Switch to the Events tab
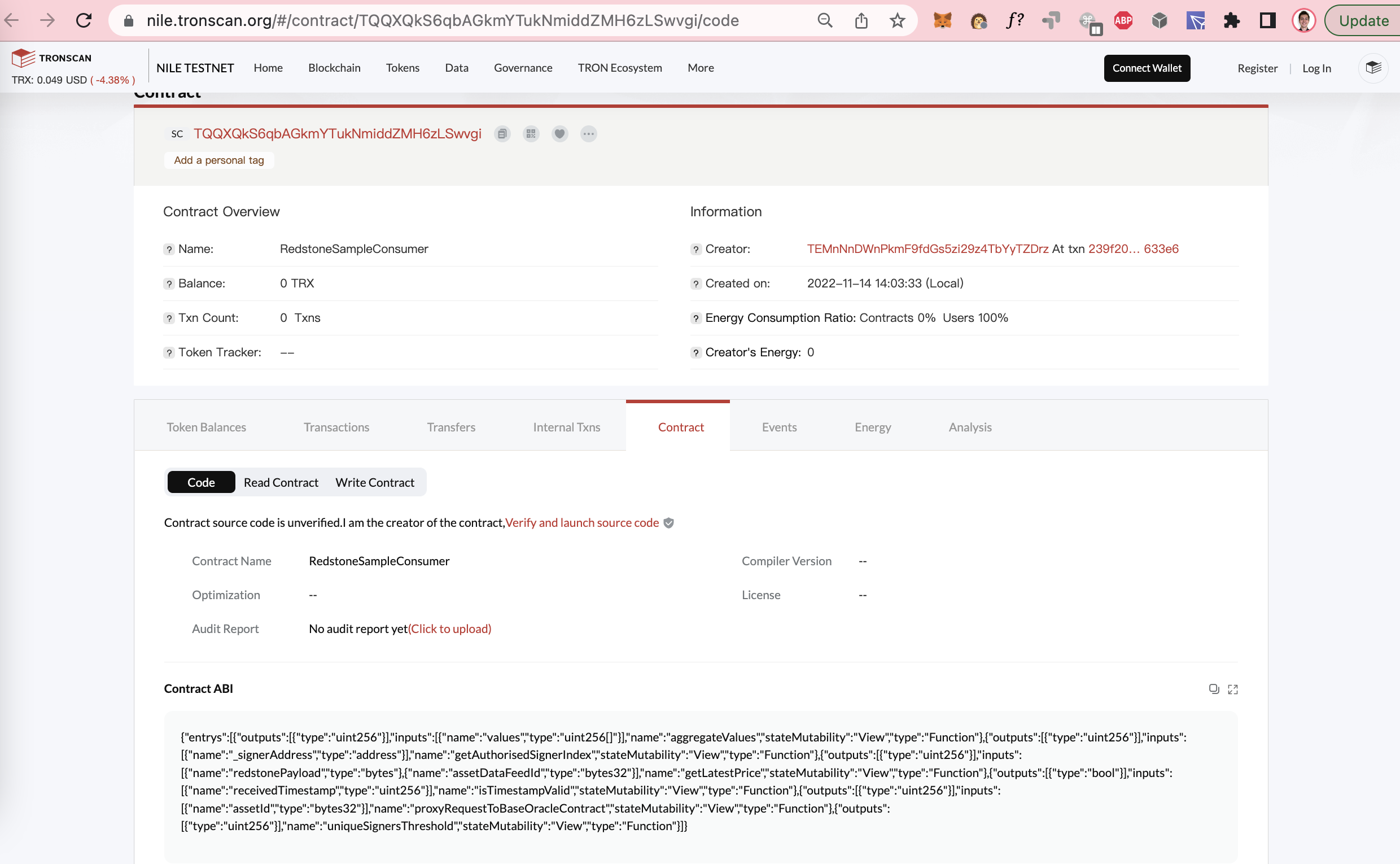The height and width of the screenshot is (864, 1400). point(779,427)
